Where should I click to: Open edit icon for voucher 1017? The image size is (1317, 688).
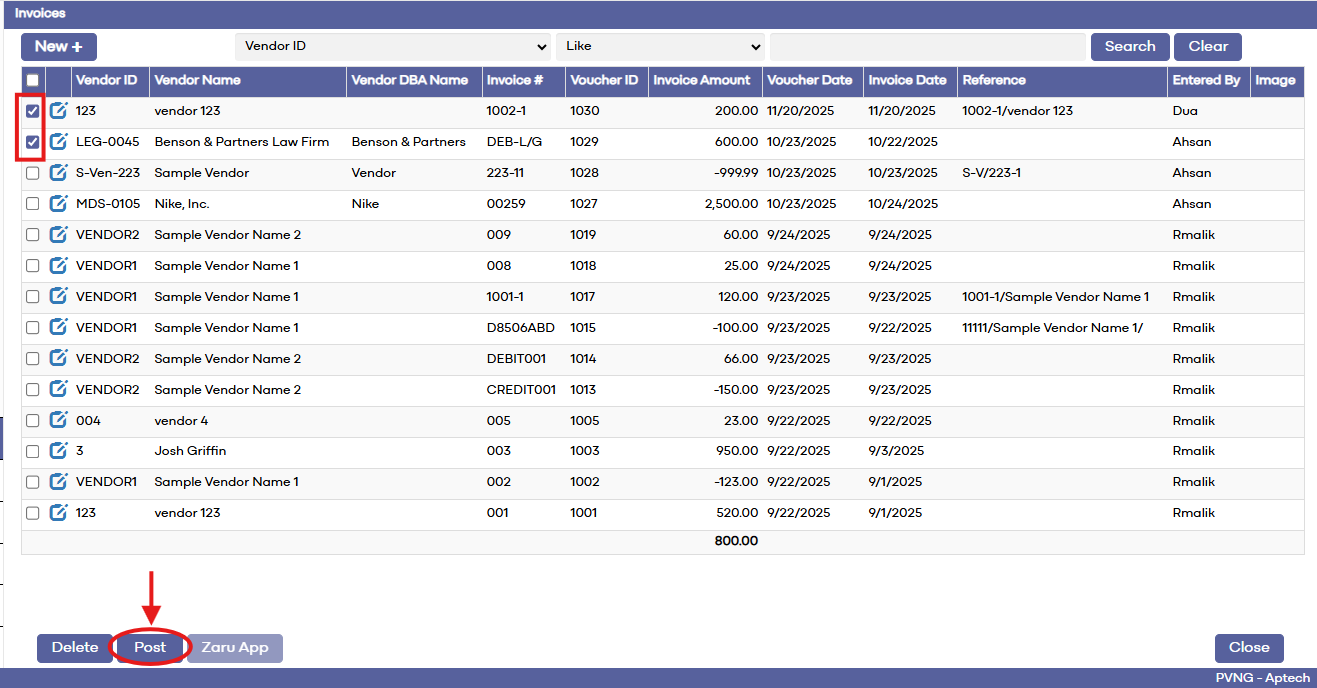point(59,297)
